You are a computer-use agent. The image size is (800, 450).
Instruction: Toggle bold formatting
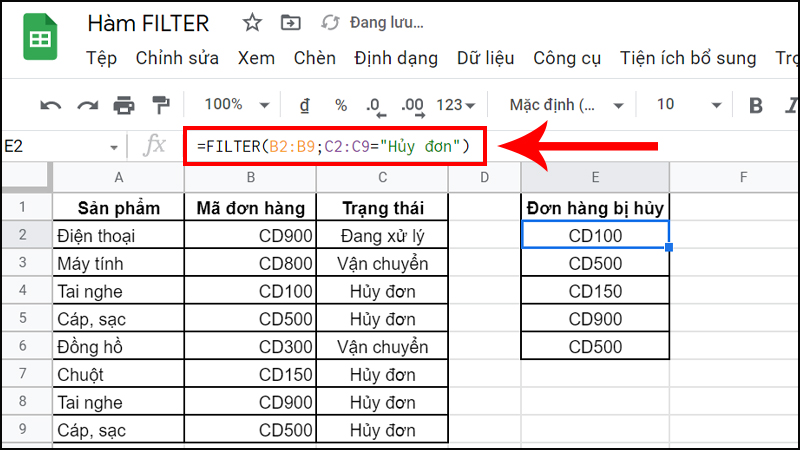(755, 105)
